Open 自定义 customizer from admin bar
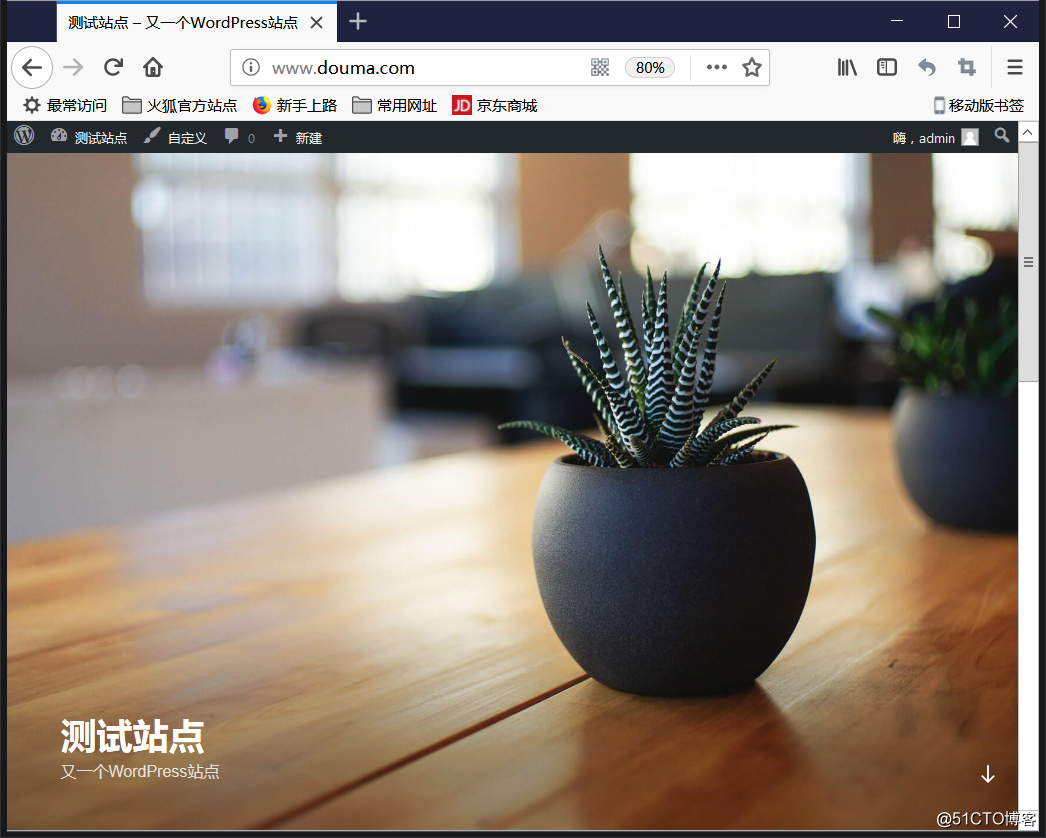 (175, 137)
